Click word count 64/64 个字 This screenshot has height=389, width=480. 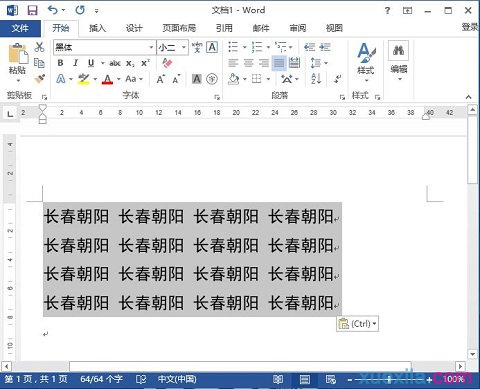(101, 379)
